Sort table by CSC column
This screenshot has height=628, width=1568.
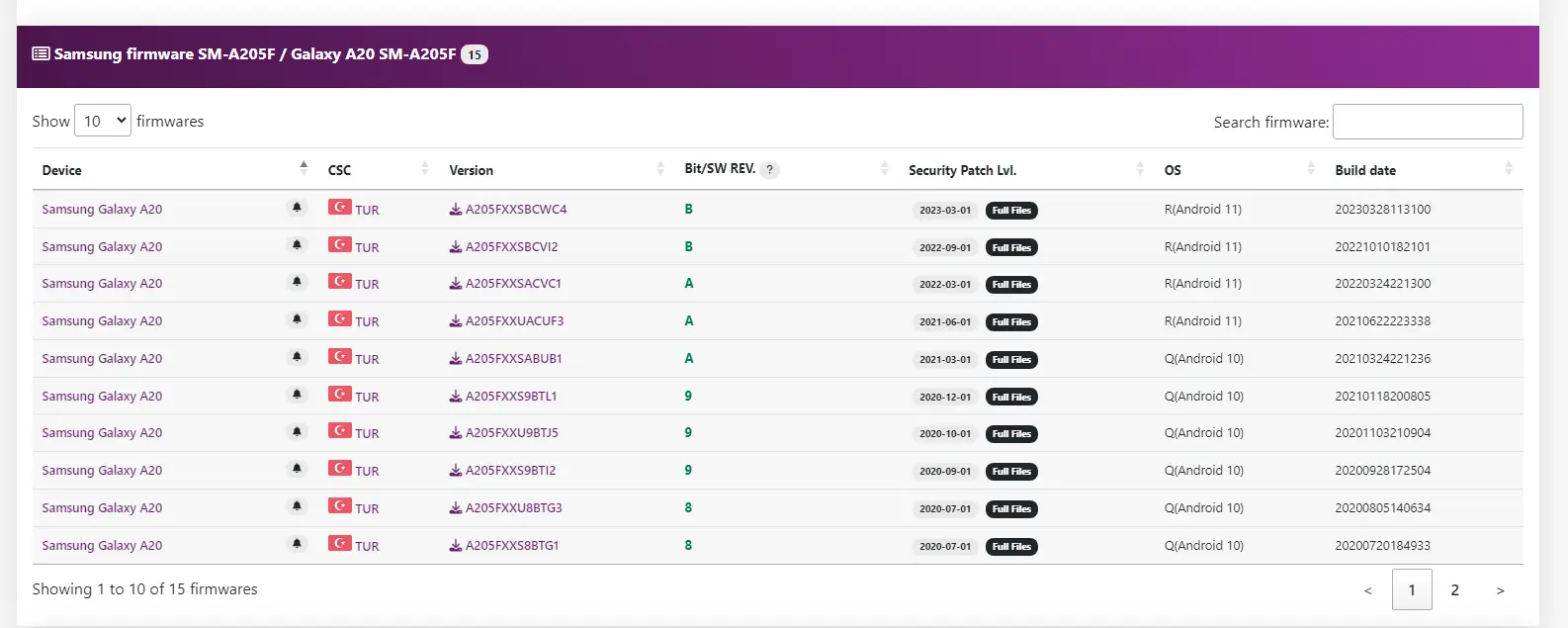tap(379, 170)
